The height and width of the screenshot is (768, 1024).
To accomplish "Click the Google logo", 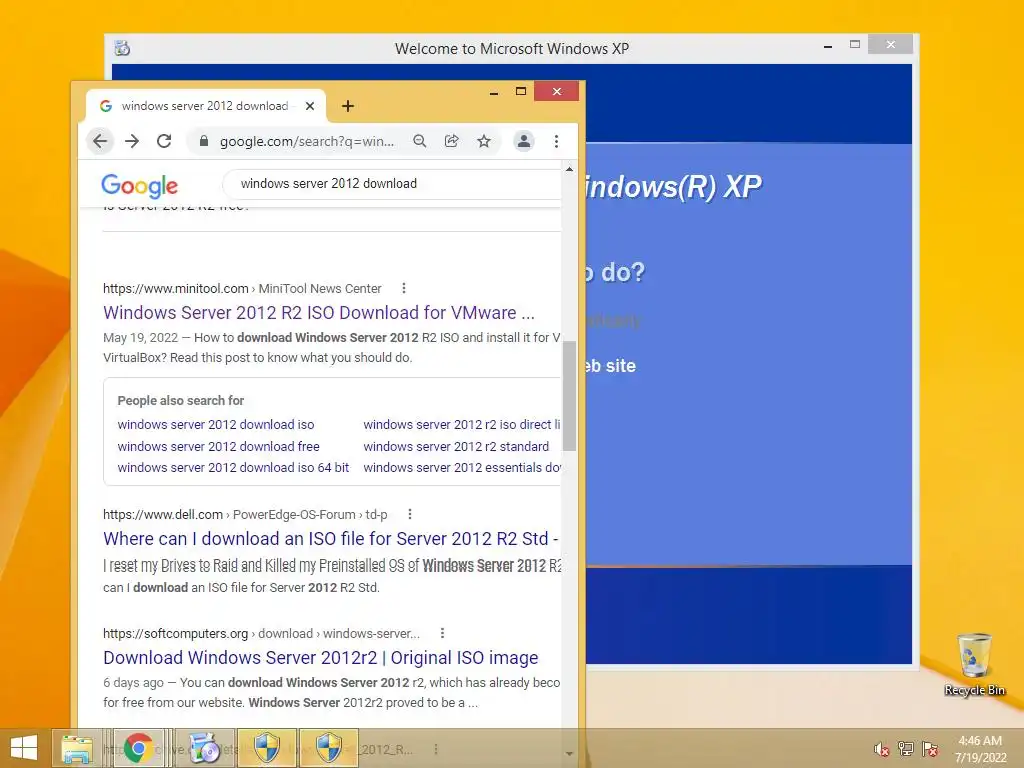I will coord(139,185).
